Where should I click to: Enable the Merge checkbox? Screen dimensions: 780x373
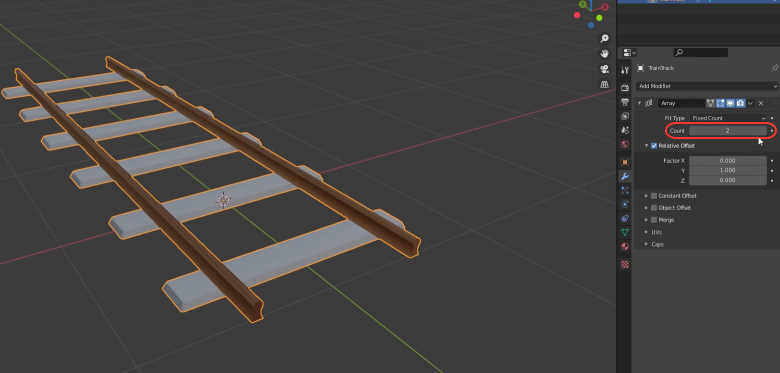(654, 220)
